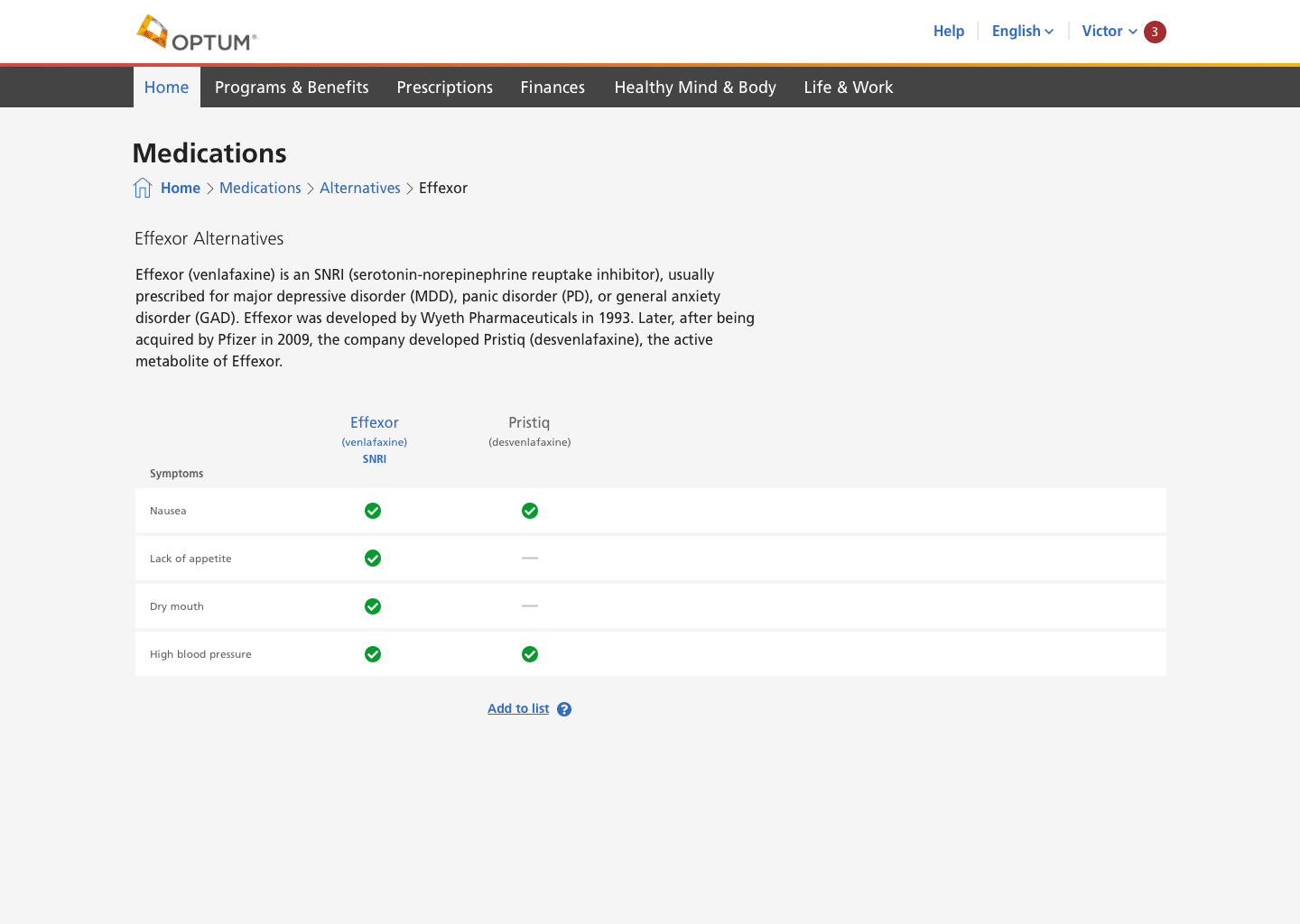Screen dimensions: 1300x924
Task: Select the Home navigation tab
Action: point(167,88)
